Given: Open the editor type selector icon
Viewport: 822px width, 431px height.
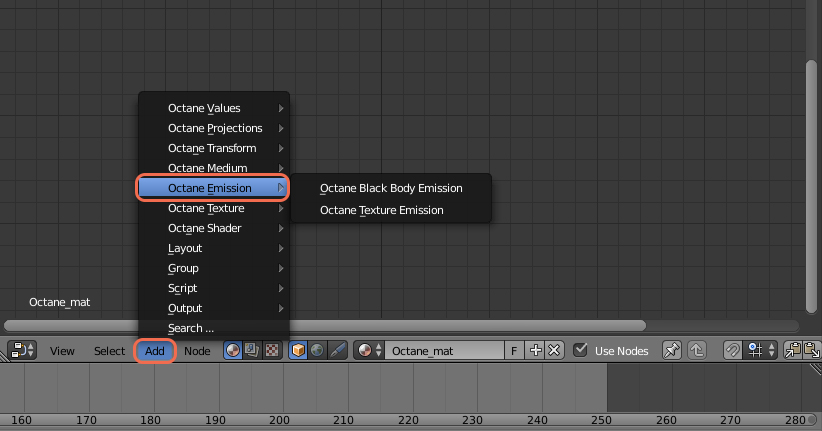Looking at the screenshot, I should [x=21, y=351].
